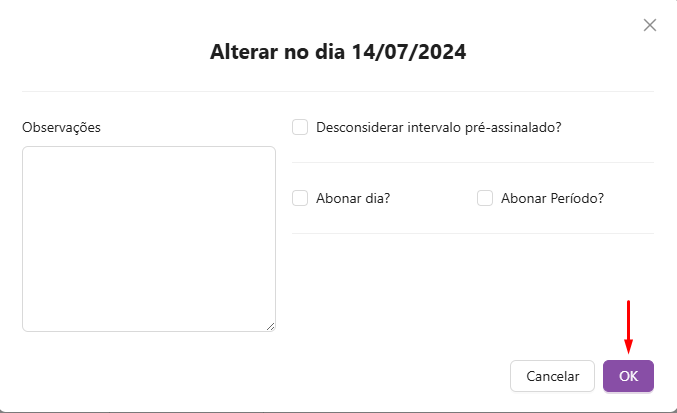Image resolution: width=677 pixels, height=413 pixels.
Task: Close the dialog with the X icon
Action: 650,25
